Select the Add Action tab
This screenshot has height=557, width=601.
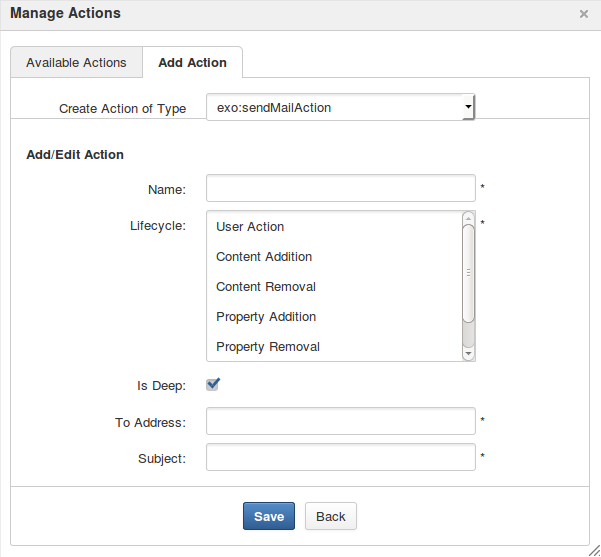(192, 62)
